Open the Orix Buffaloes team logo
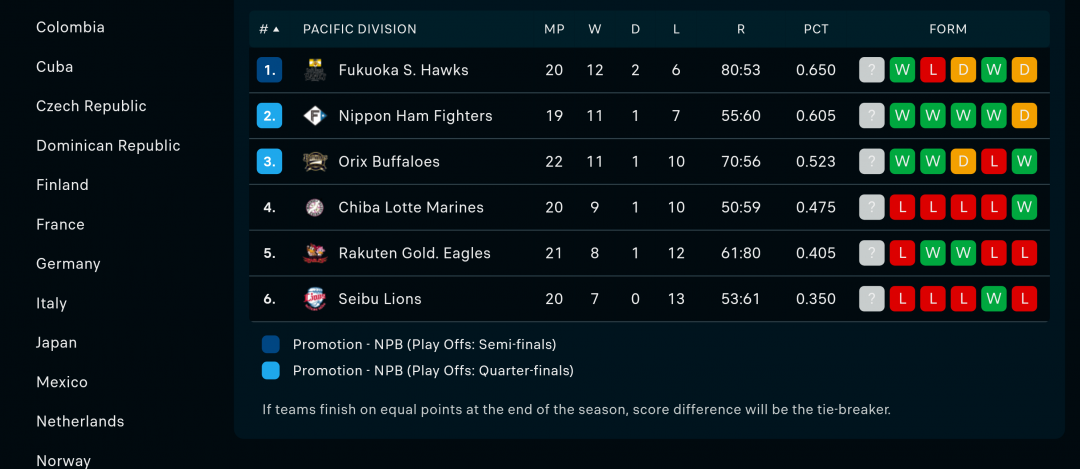The height and width of the screenshot is (469, 1080). coord(315,162)
